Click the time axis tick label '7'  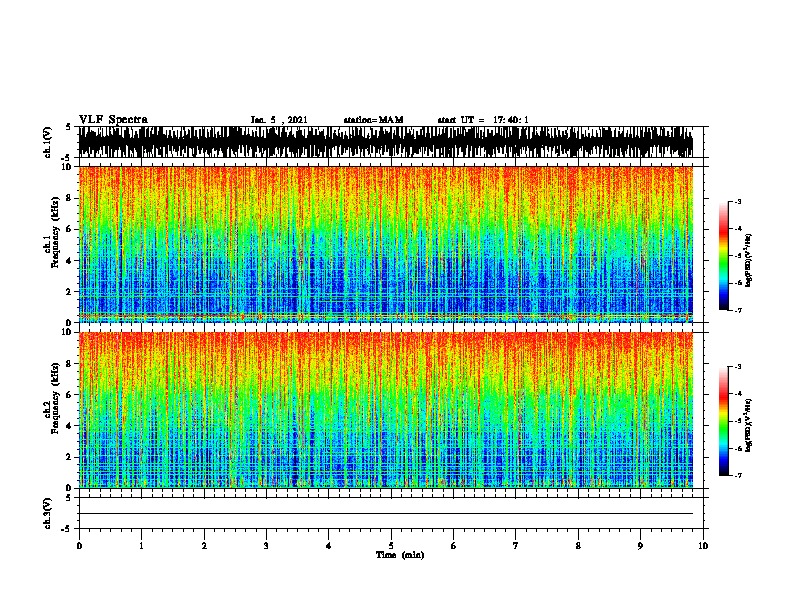click(516, 546)
